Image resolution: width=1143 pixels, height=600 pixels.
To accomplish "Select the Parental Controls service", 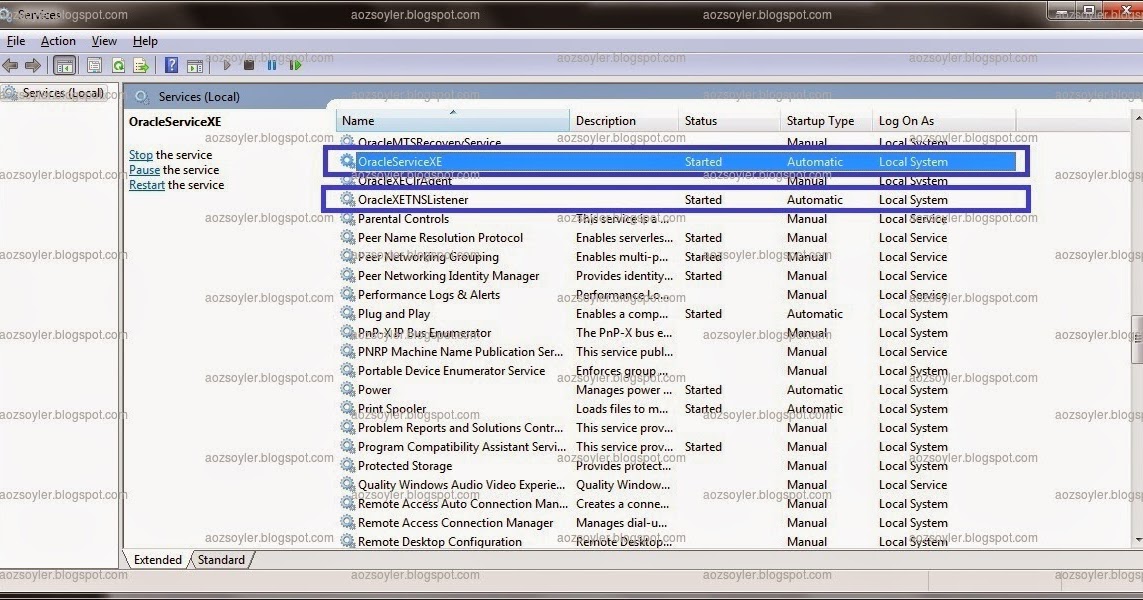I will 403,218.
